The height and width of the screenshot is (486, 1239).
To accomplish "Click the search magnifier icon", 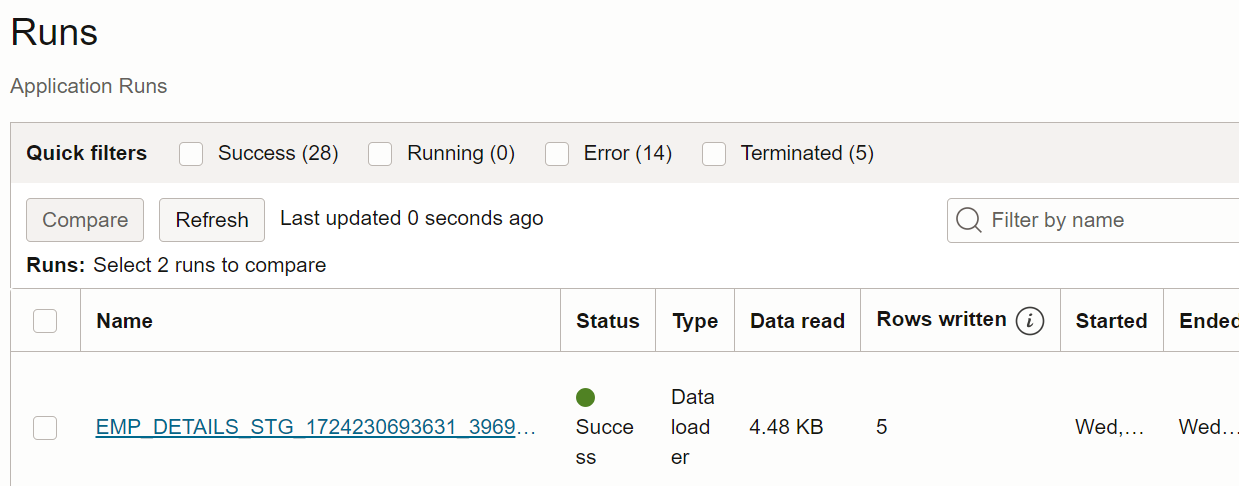I will (x=969, y=220).
